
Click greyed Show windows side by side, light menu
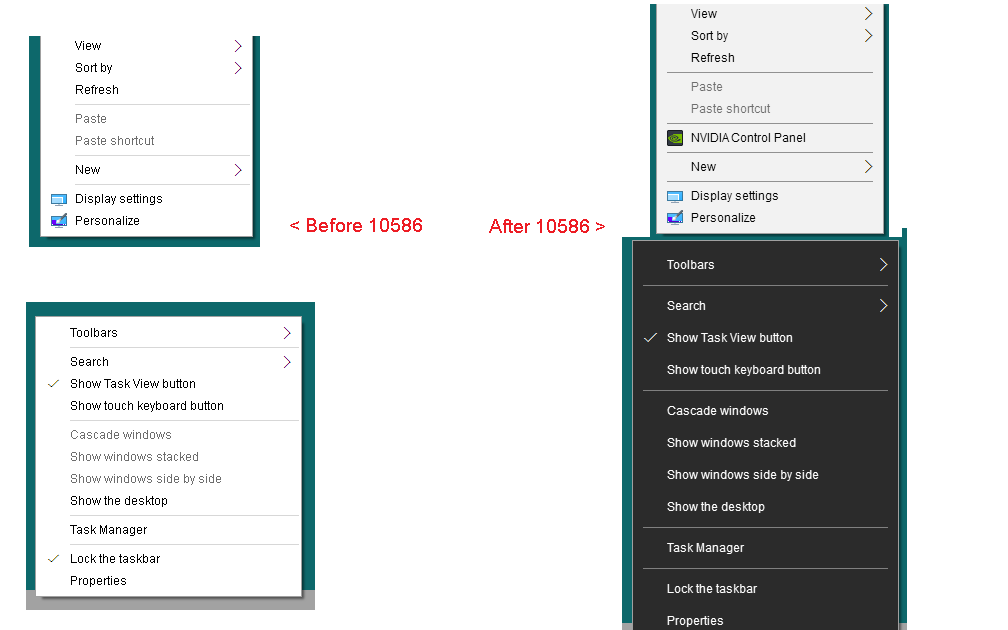coord(145,479)
